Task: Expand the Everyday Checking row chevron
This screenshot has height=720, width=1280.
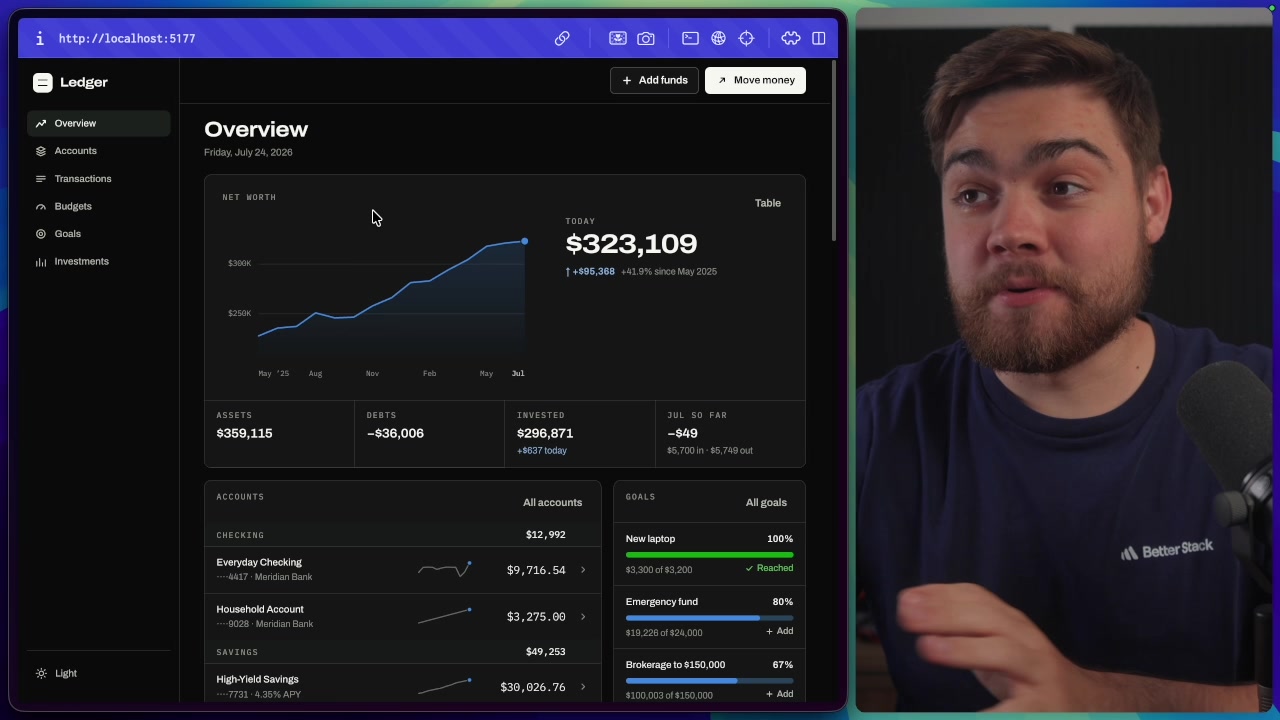Action: [x=583, y=570]
